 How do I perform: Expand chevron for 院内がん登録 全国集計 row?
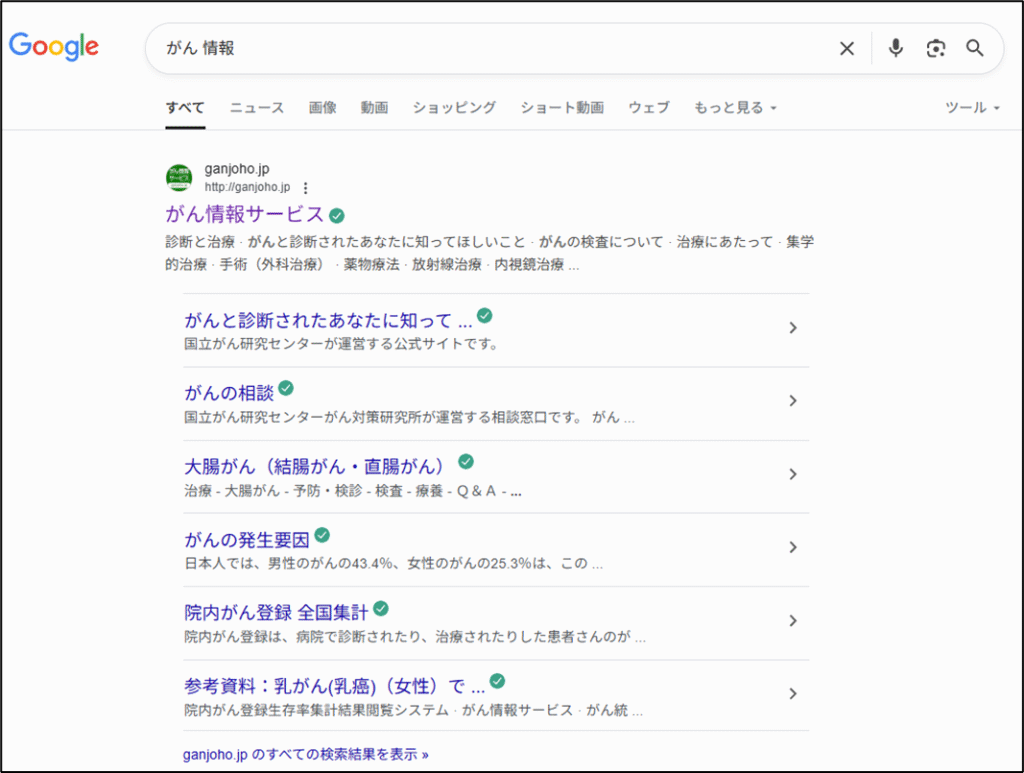(792, 620)
